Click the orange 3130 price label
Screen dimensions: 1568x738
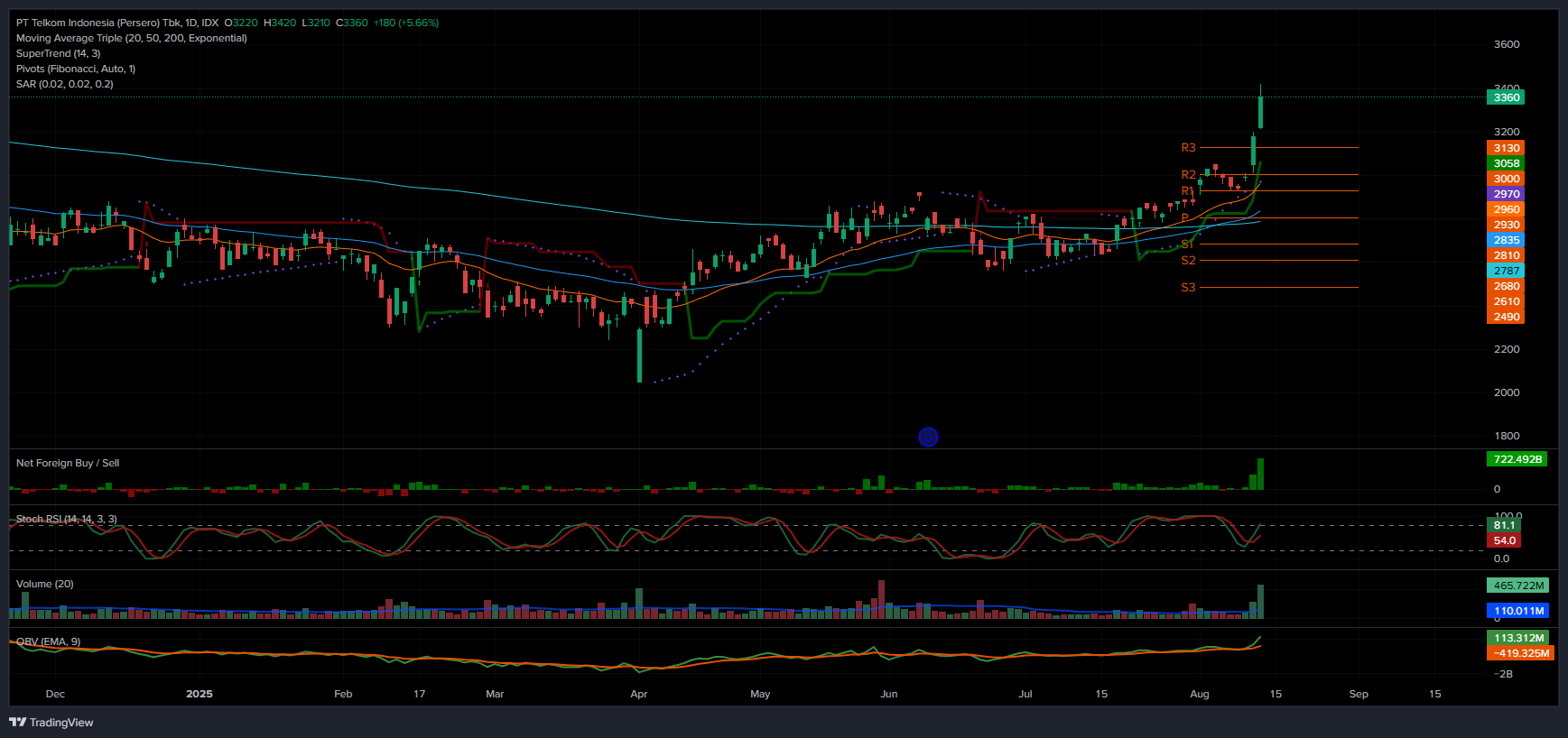pos(1506,148)
